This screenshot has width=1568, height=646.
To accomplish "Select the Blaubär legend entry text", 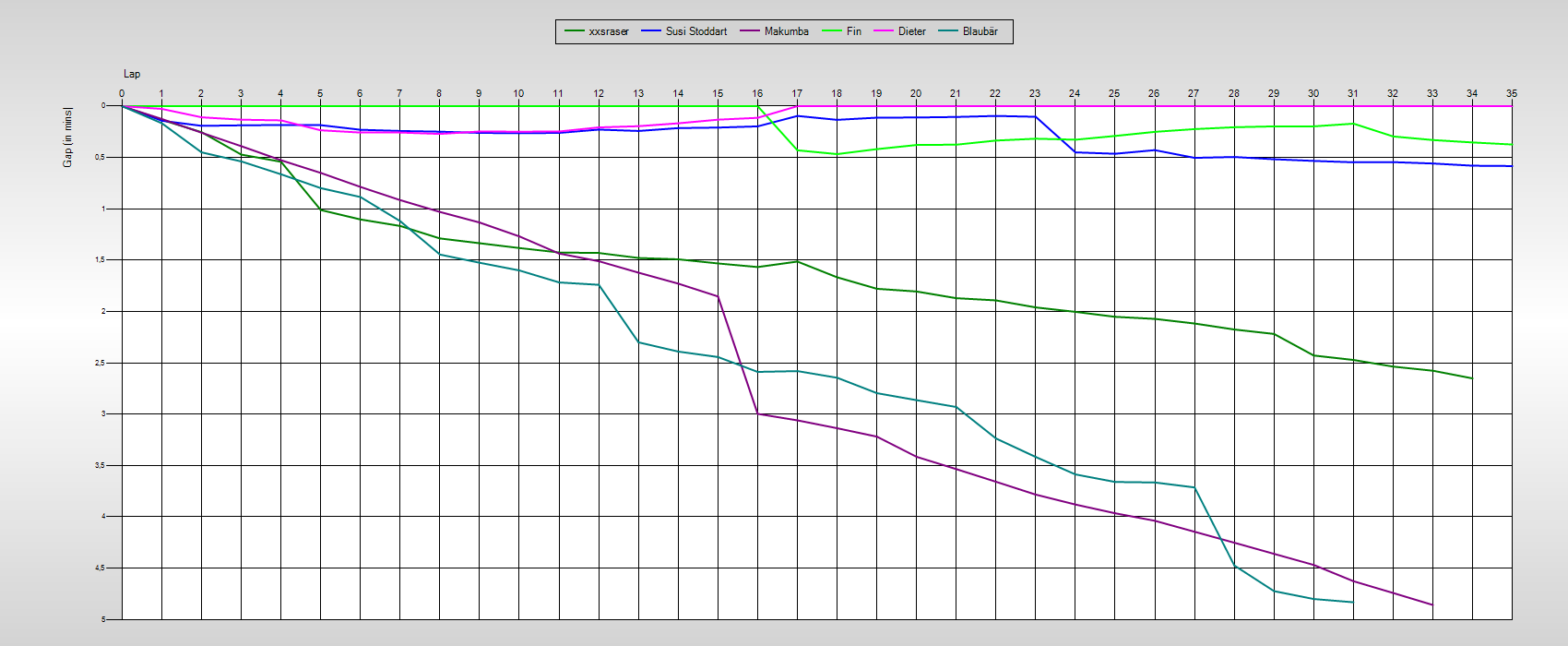I will (980, 31).
